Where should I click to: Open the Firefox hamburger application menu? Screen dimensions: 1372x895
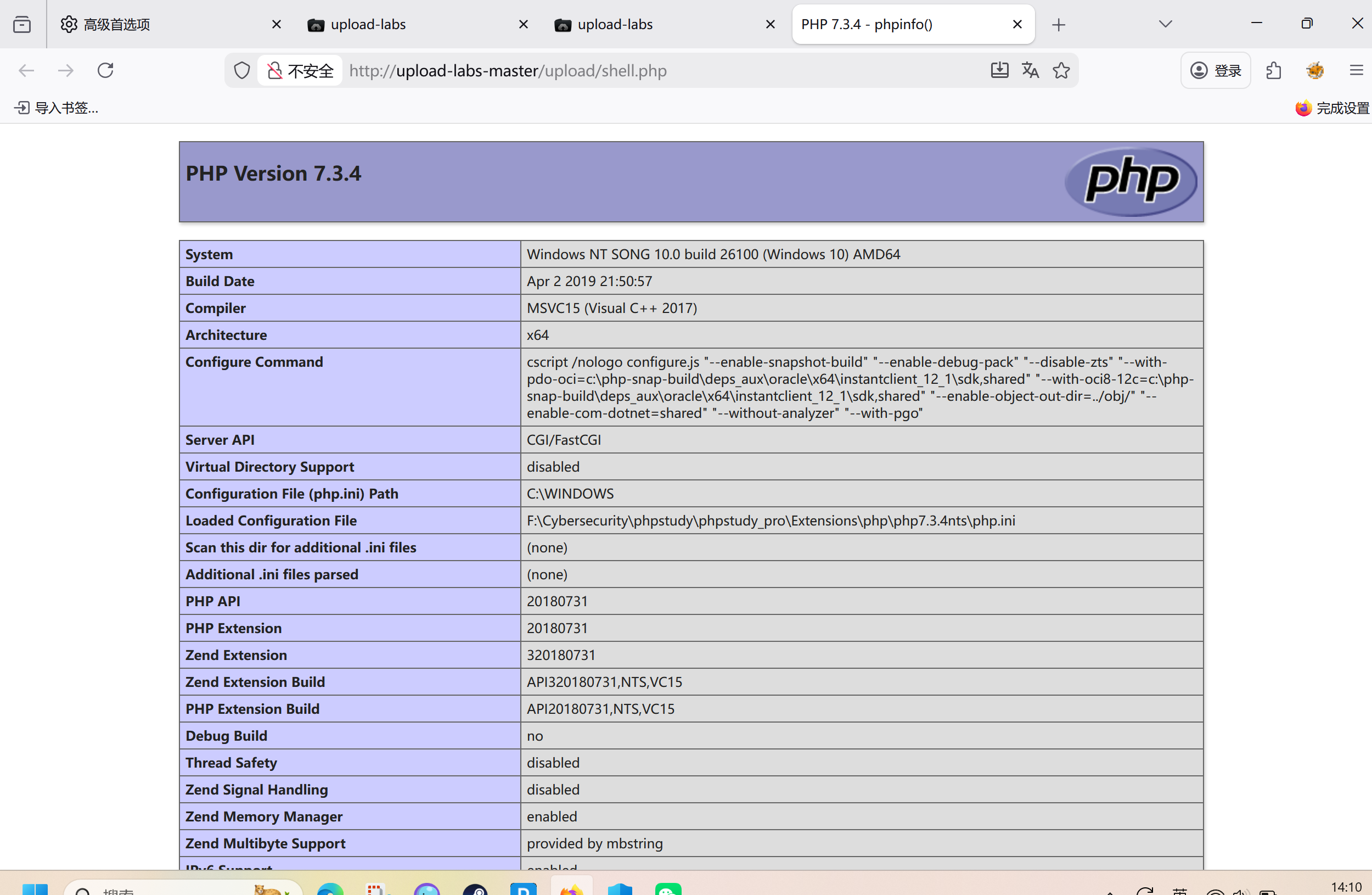[x=1356, y=70]
